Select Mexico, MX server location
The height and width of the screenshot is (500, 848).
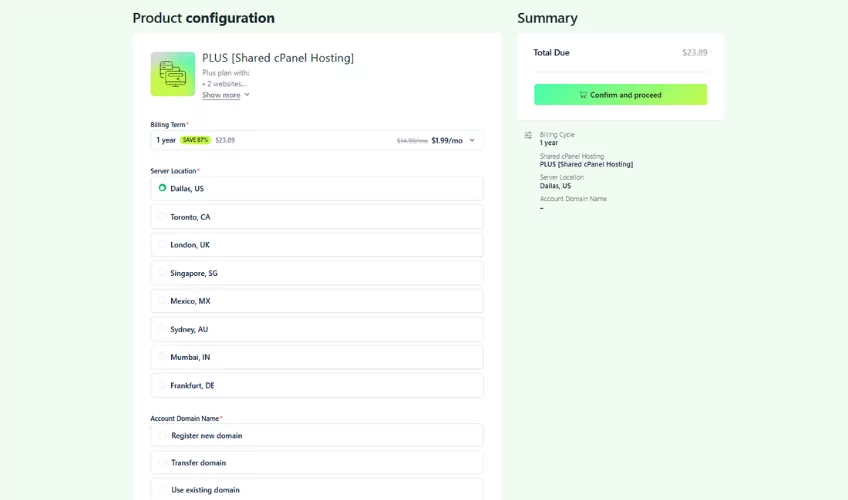[316, 301]
